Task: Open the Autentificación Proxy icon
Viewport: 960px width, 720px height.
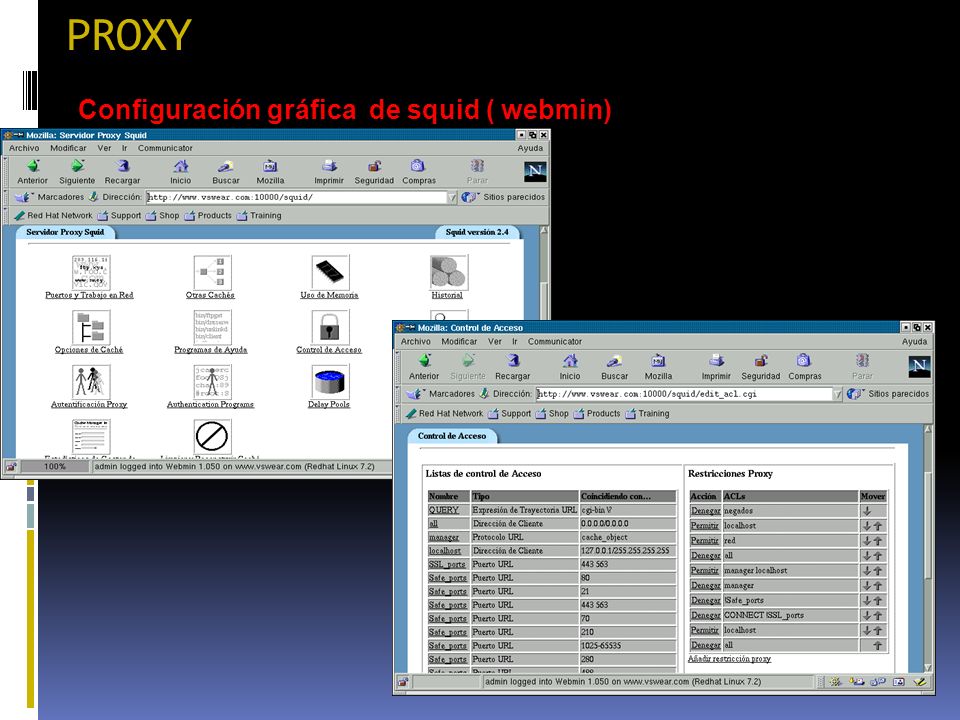Action: (x=91, y=382)
